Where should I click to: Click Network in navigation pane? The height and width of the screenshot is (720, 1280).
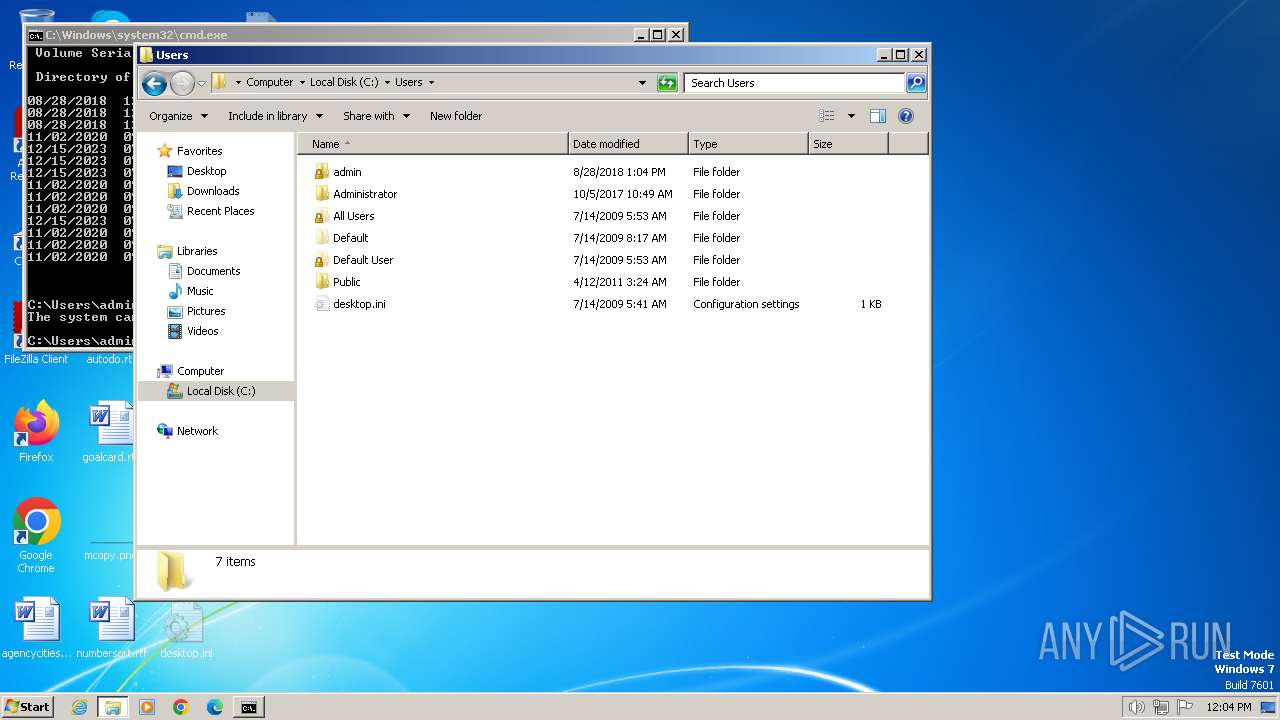197,431
